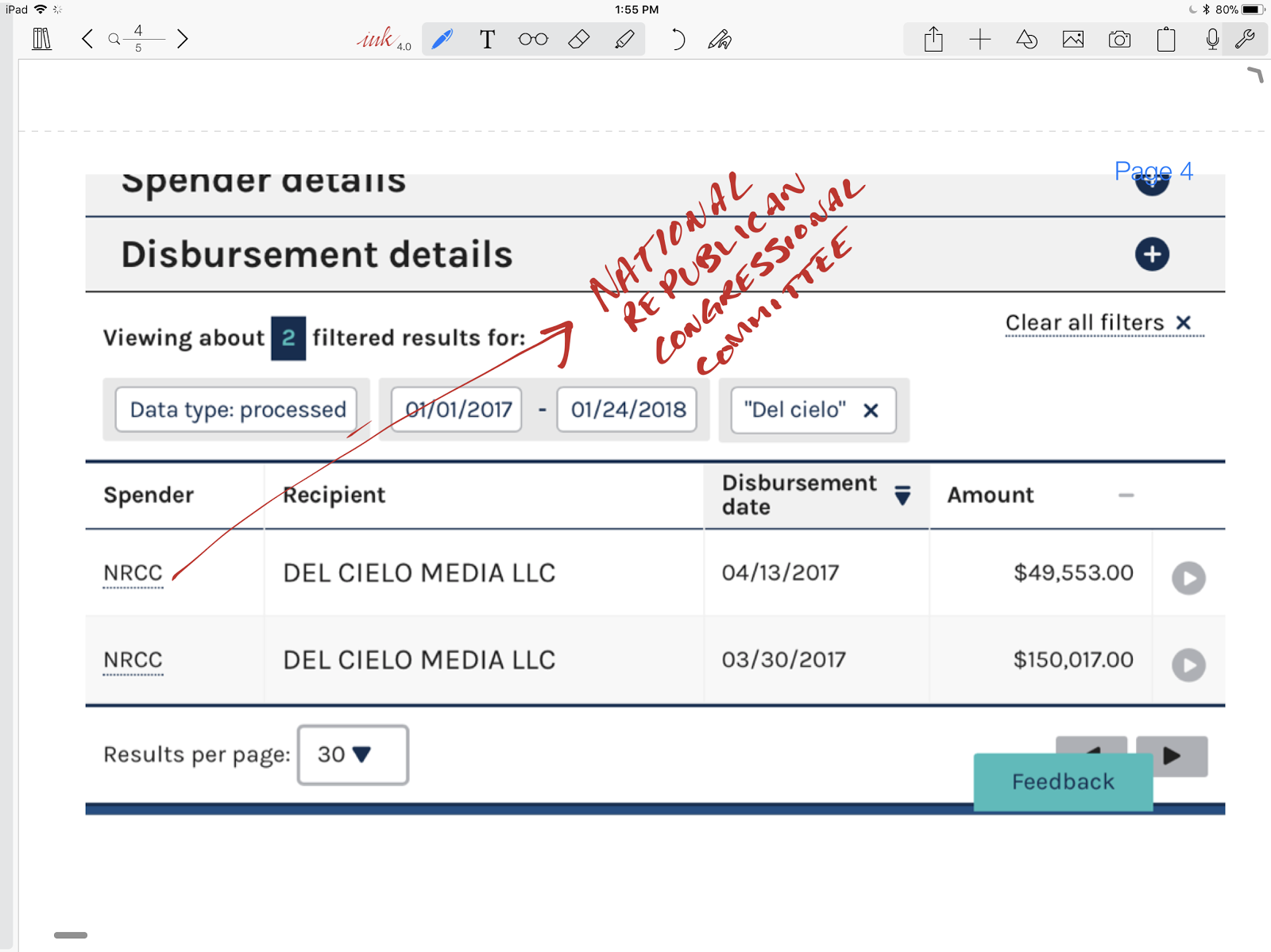
Task: Tap the Wi-Fi icon in status bar
Action: click(x=41, y=10)
